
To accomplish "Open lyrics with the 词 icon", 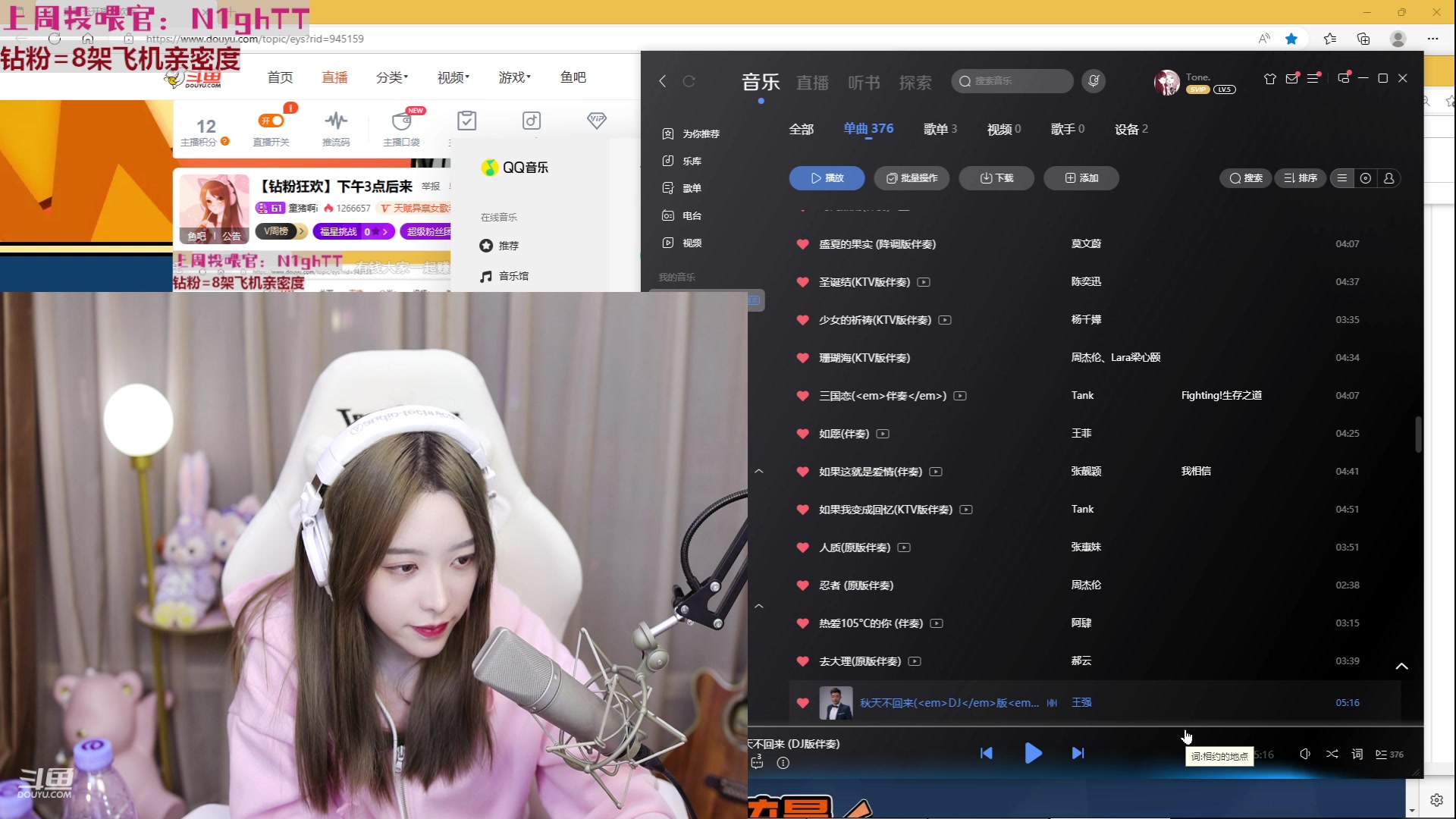I will pos(1357,754).
